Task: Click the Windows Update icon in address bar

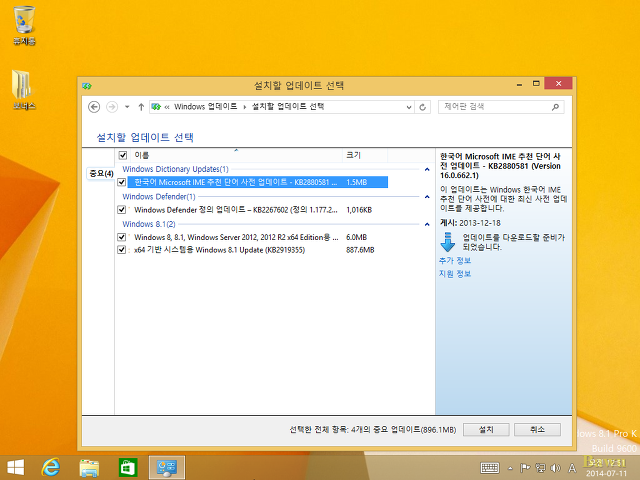Action: click(x=156, y=107)
